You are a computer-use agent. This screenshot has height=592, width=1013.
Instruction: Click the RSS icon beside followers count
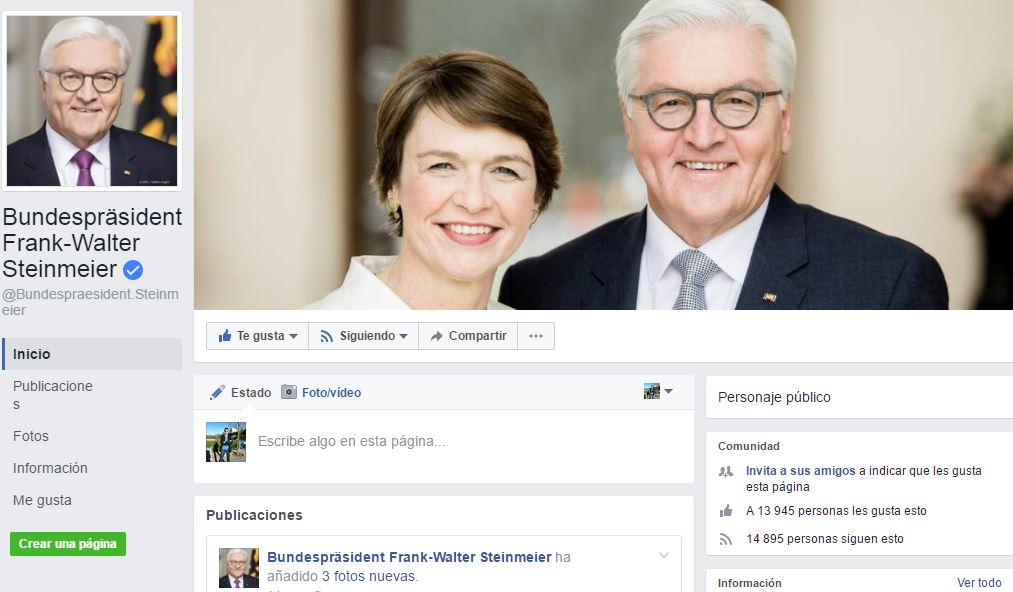(726, 539)
